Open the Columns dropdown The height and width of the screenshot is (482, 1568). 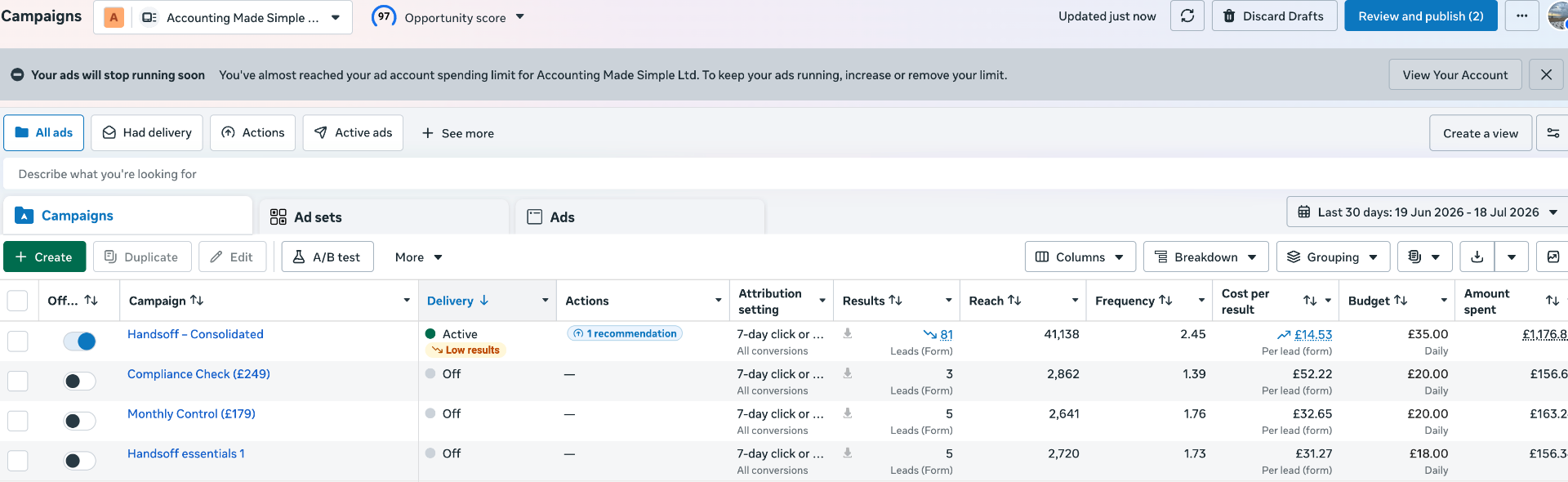1080,257
